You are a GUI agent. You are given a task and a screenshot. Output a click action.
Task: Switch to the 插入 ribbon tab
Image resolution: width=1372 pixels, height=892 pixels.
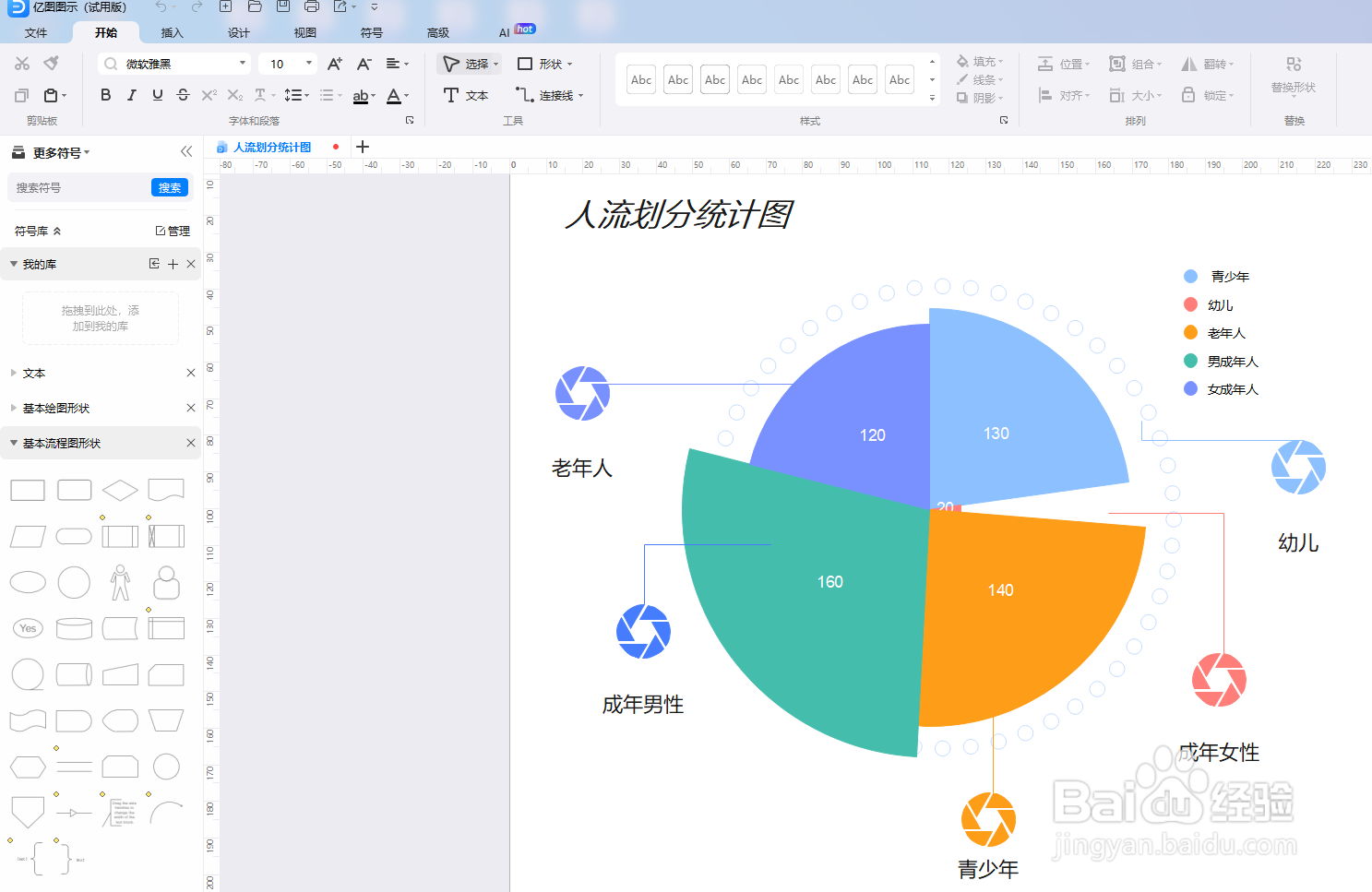172,32
